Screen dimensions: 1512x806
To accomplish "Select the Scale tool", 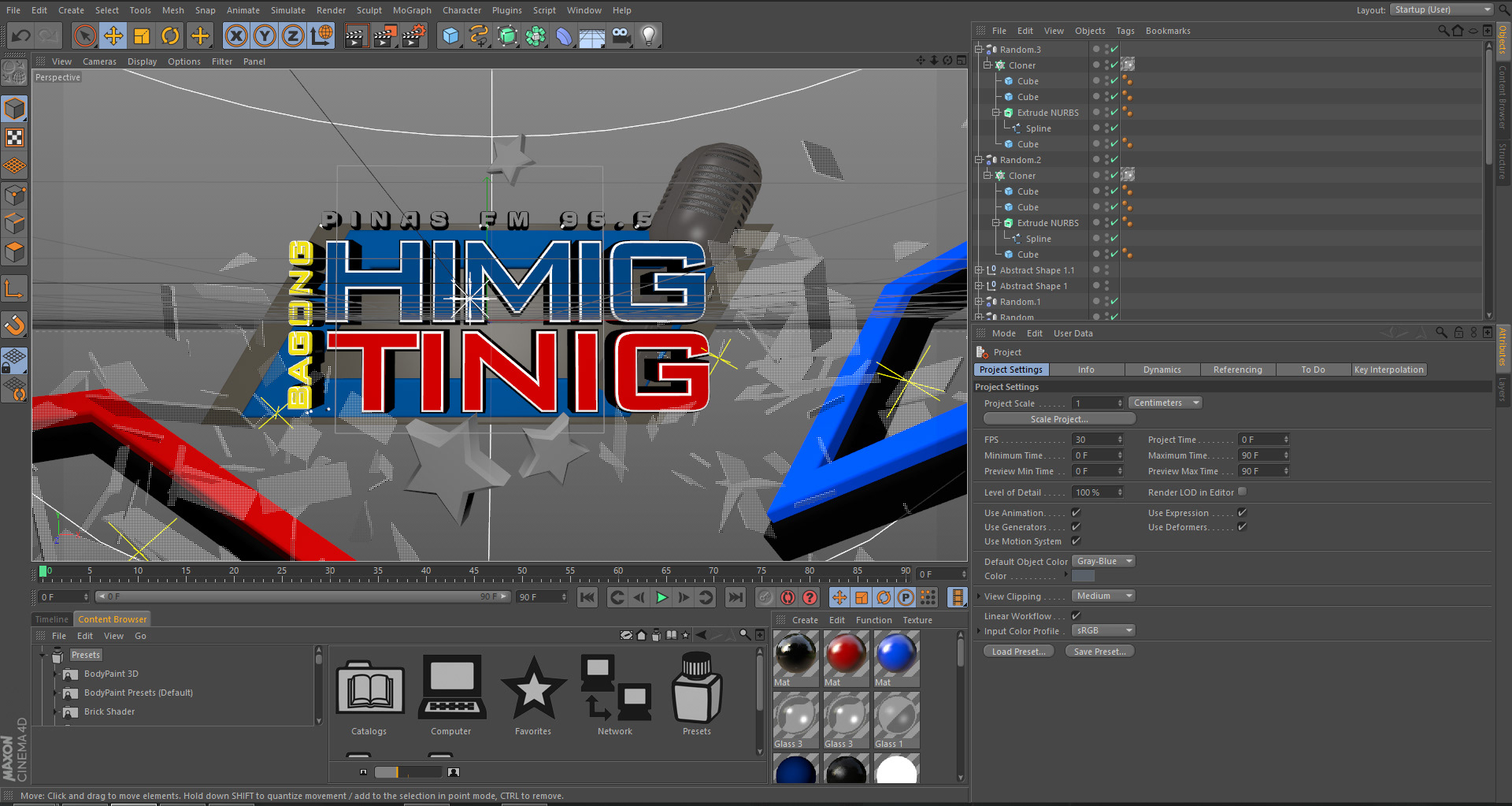I will click(x=142, y=35).
